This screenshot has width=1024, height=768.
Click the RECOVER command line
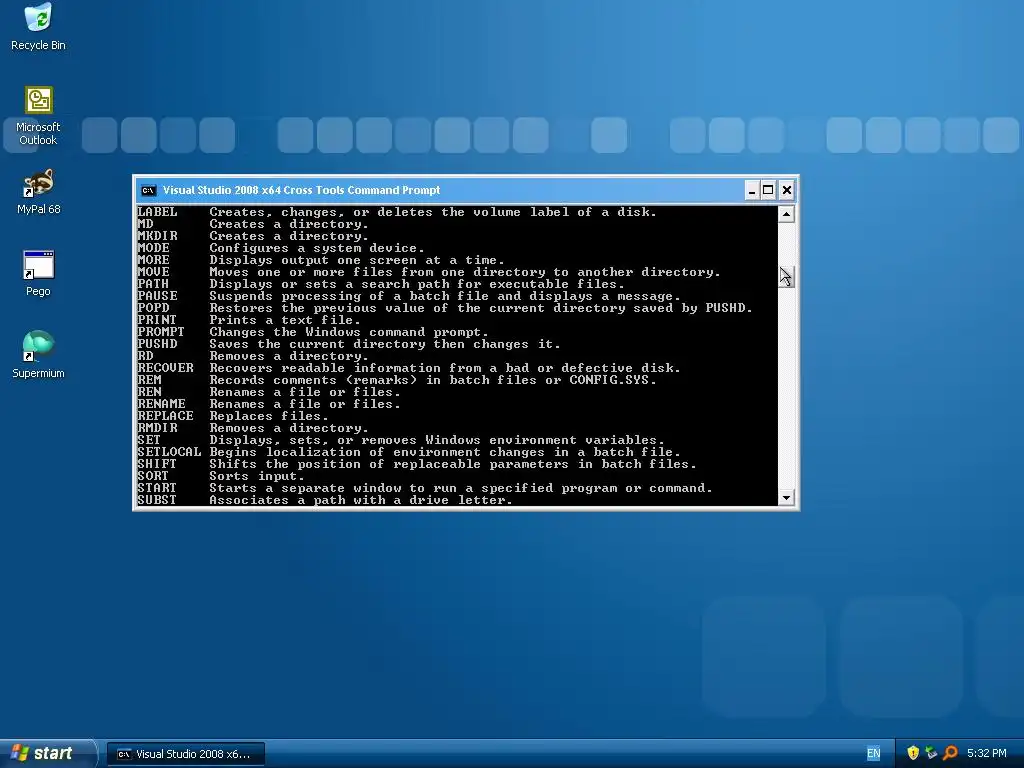point(409,368)
